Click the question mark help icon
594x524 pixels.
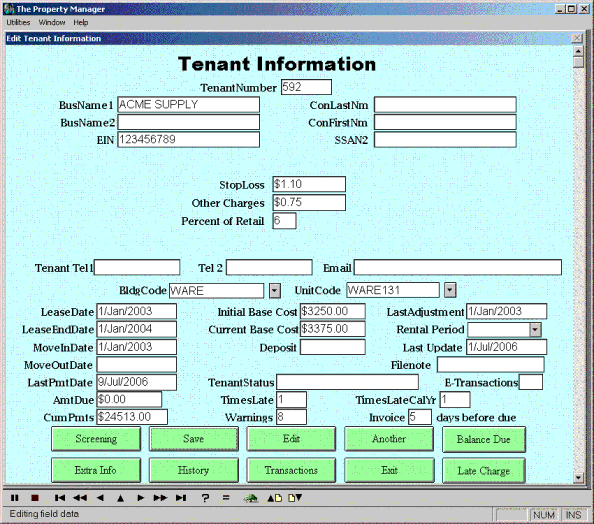click(205, 498)
